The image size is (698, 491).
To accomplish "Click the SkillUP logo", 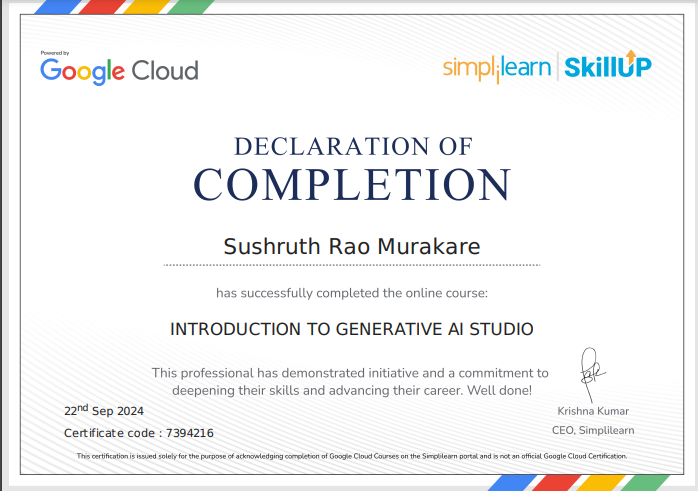I will point(607,67).
